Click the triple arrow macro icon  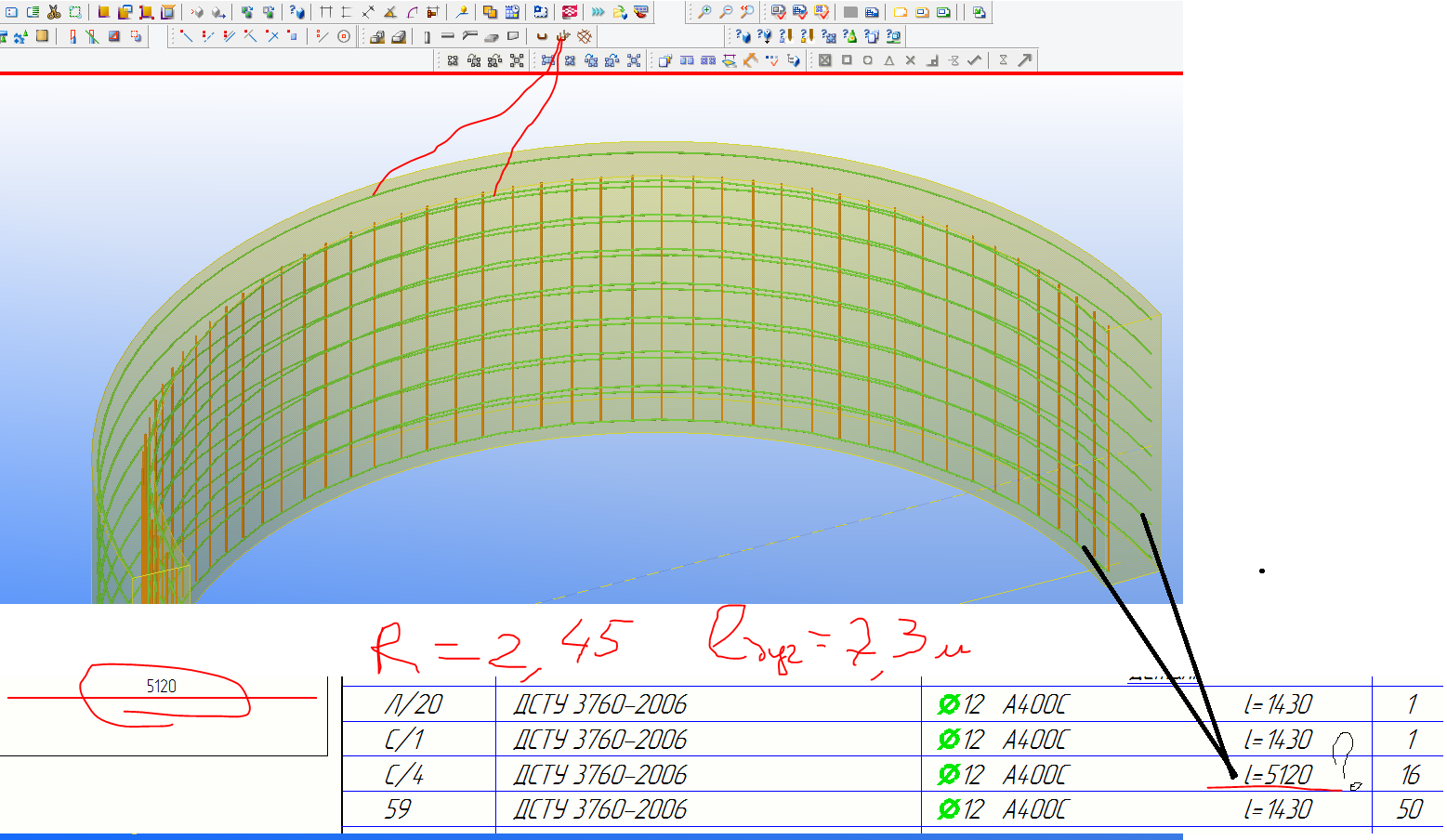click(x=598, y=12)
